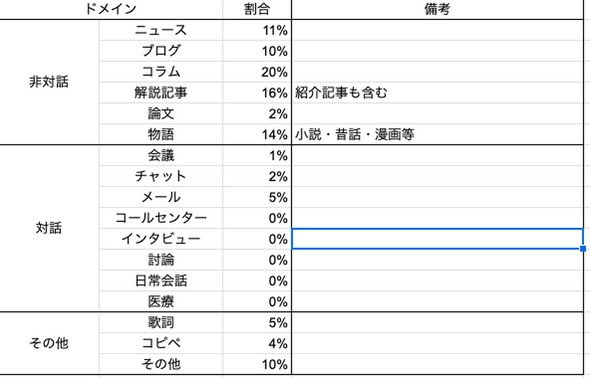590x378 pixels.
Task: Select the ニュース domain cell
Action: click(161, 30)
